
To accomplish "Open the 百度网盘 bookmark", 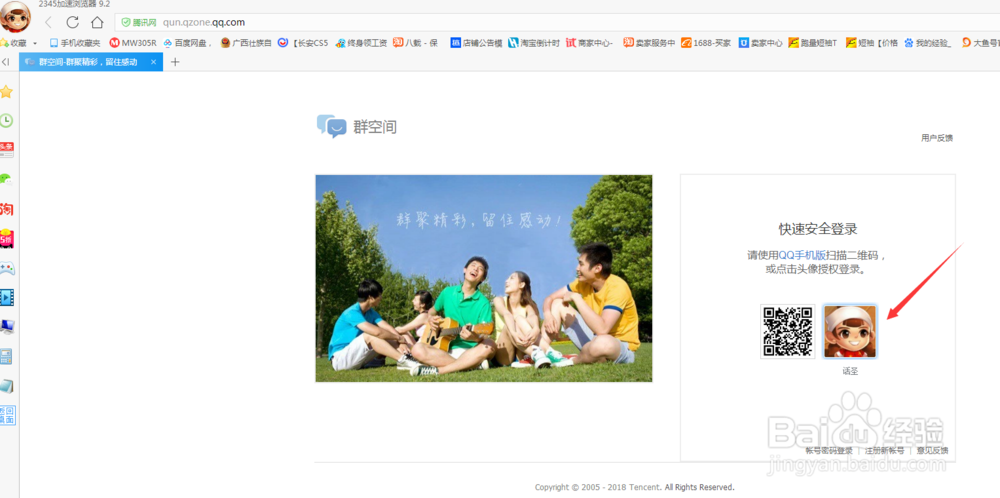I will (x=188, y=43).
